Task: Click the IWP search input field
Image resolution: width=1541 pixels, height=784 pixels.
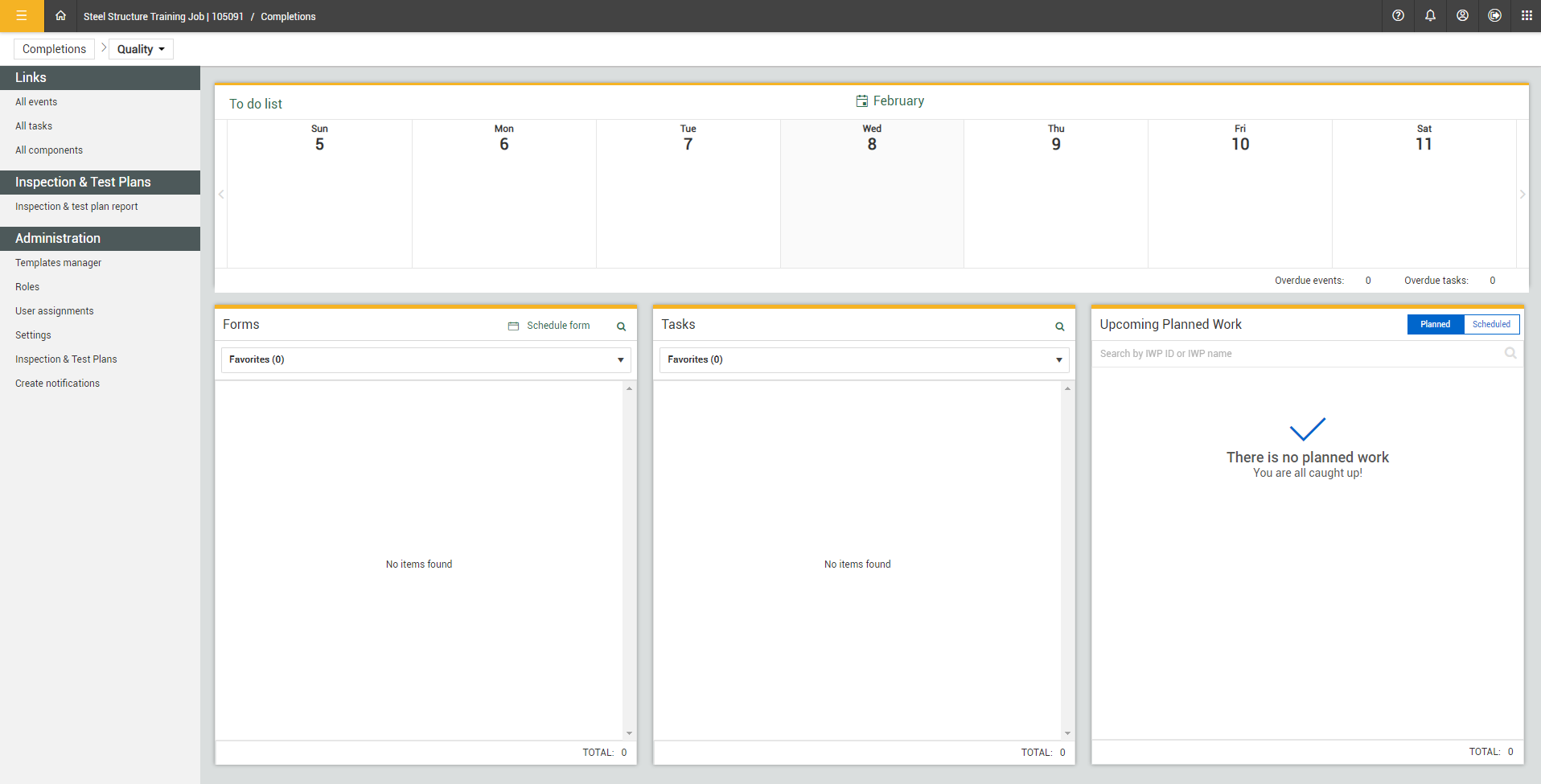Action: (x=1287, y=353)
